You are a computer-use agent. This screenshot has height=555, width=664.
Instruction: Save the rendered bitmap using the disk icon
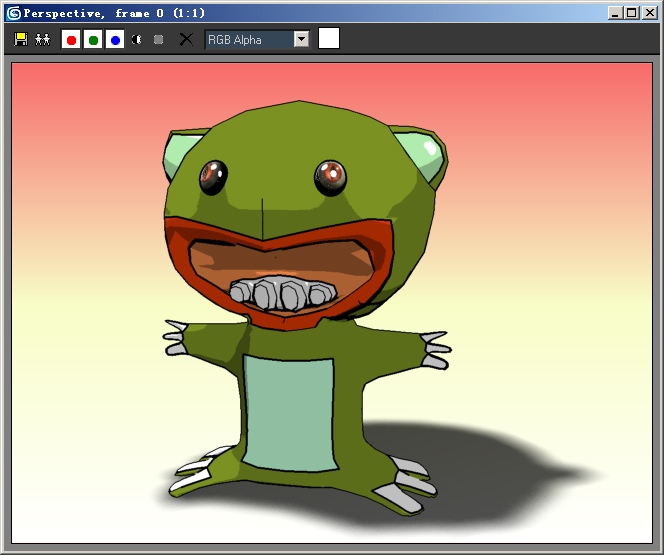21,39
